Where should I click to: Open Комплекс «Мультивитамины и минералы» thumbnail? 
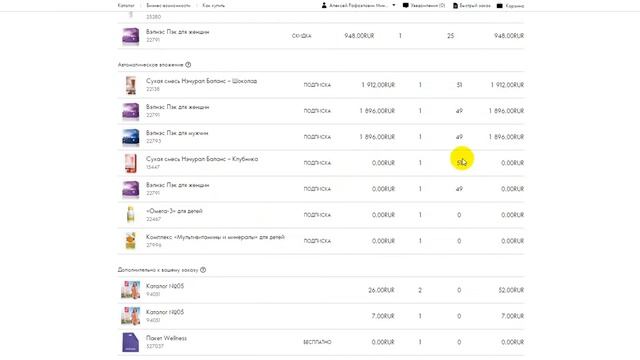(131, 241)
